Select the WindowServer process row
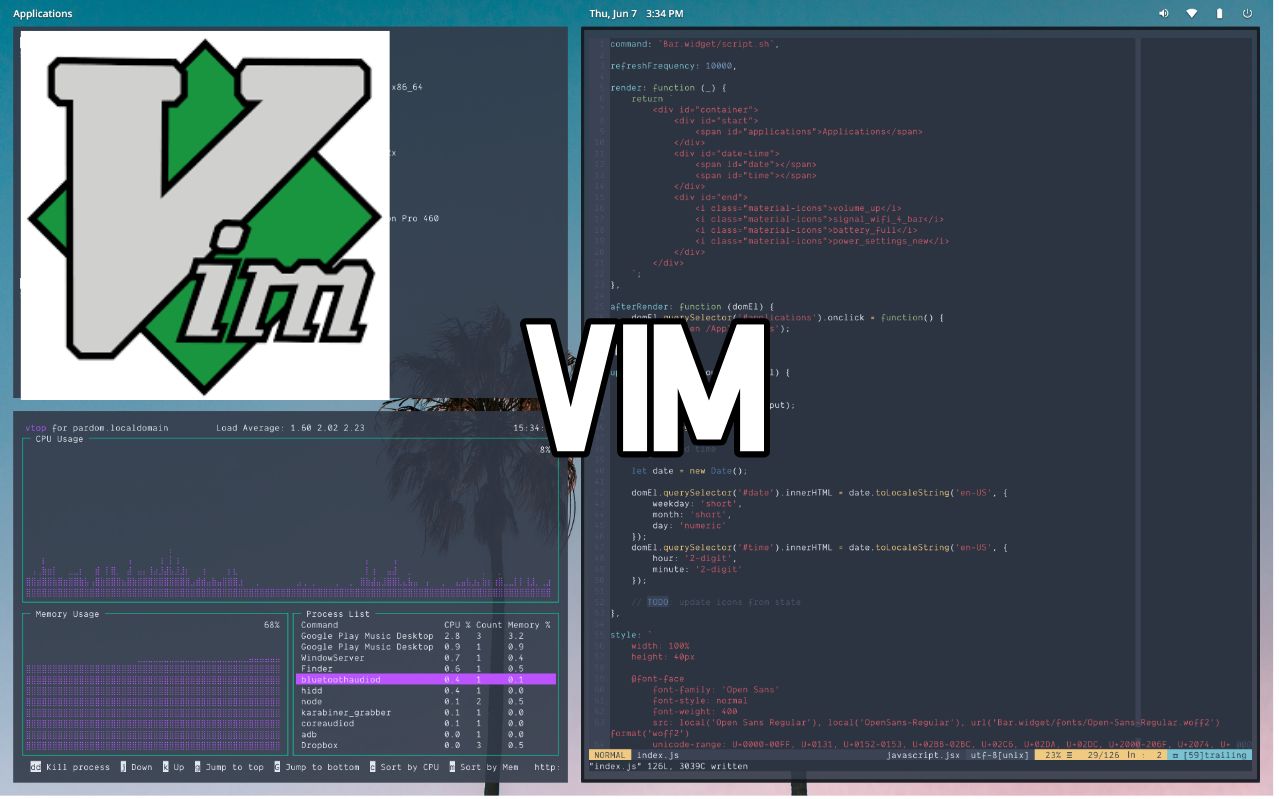 pos(426,657)
